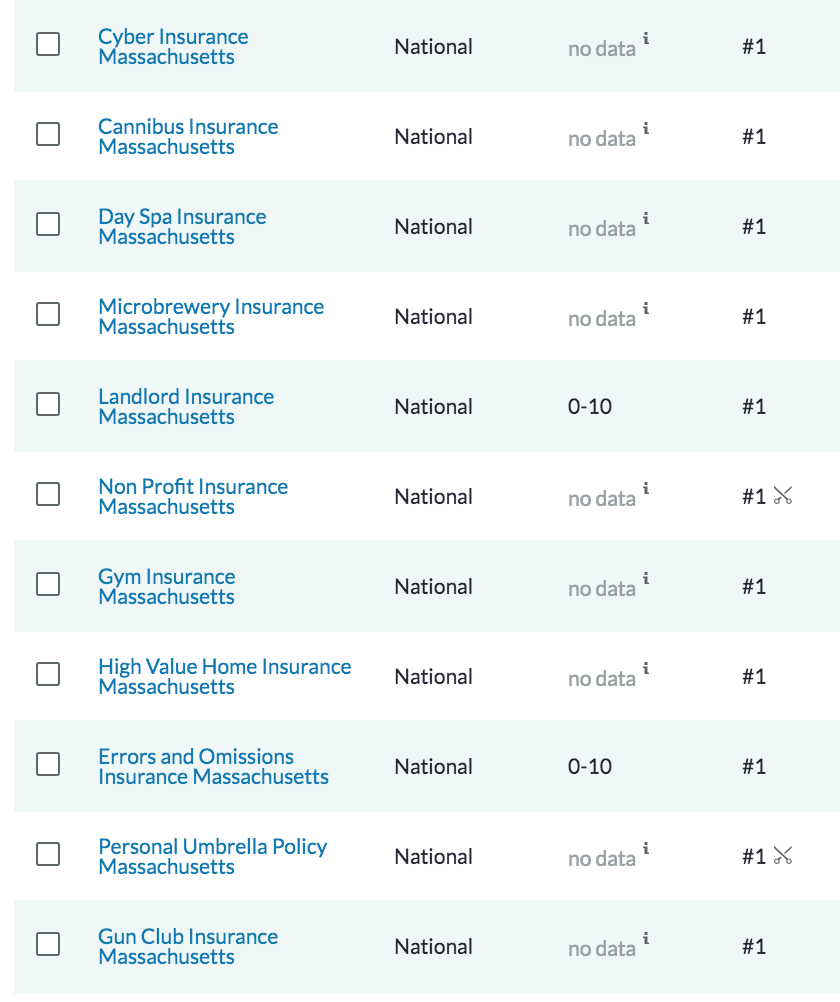
Task: Open Non Profit Insurance Massachusetts link
Action: tap(193, 496)
